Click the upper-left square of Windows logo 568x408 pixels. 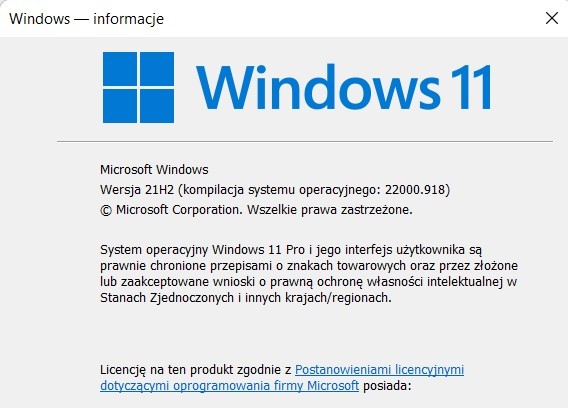click(120, 69)
